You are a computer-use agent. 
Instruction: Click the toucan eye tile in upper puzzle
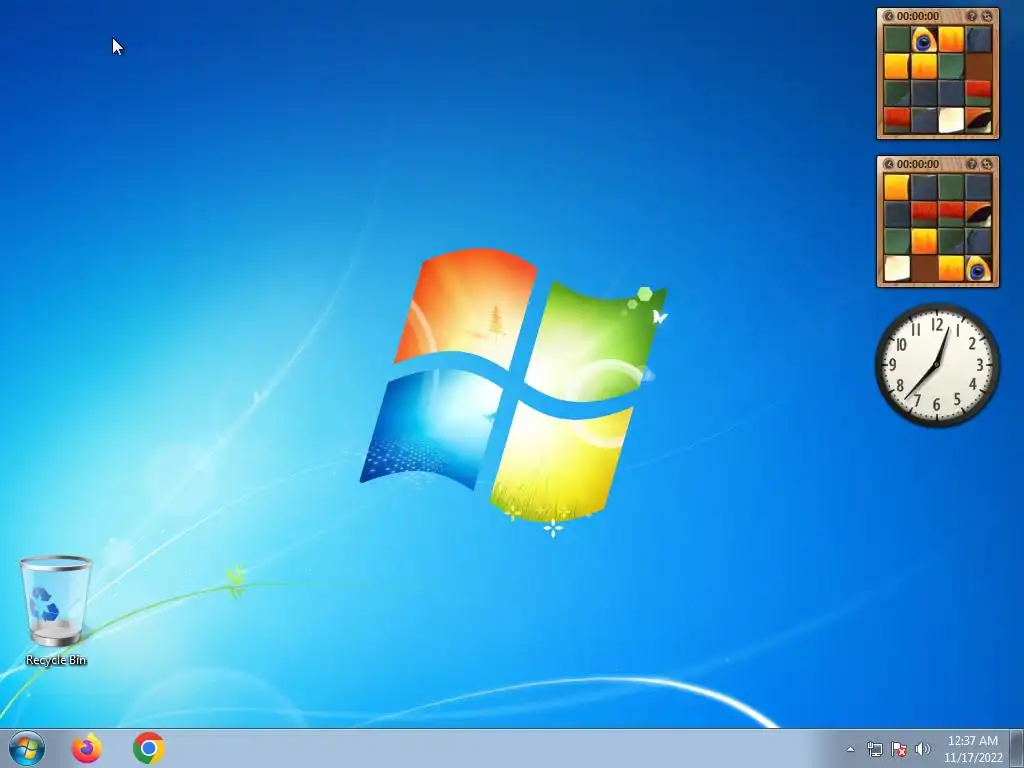point(923,40)
